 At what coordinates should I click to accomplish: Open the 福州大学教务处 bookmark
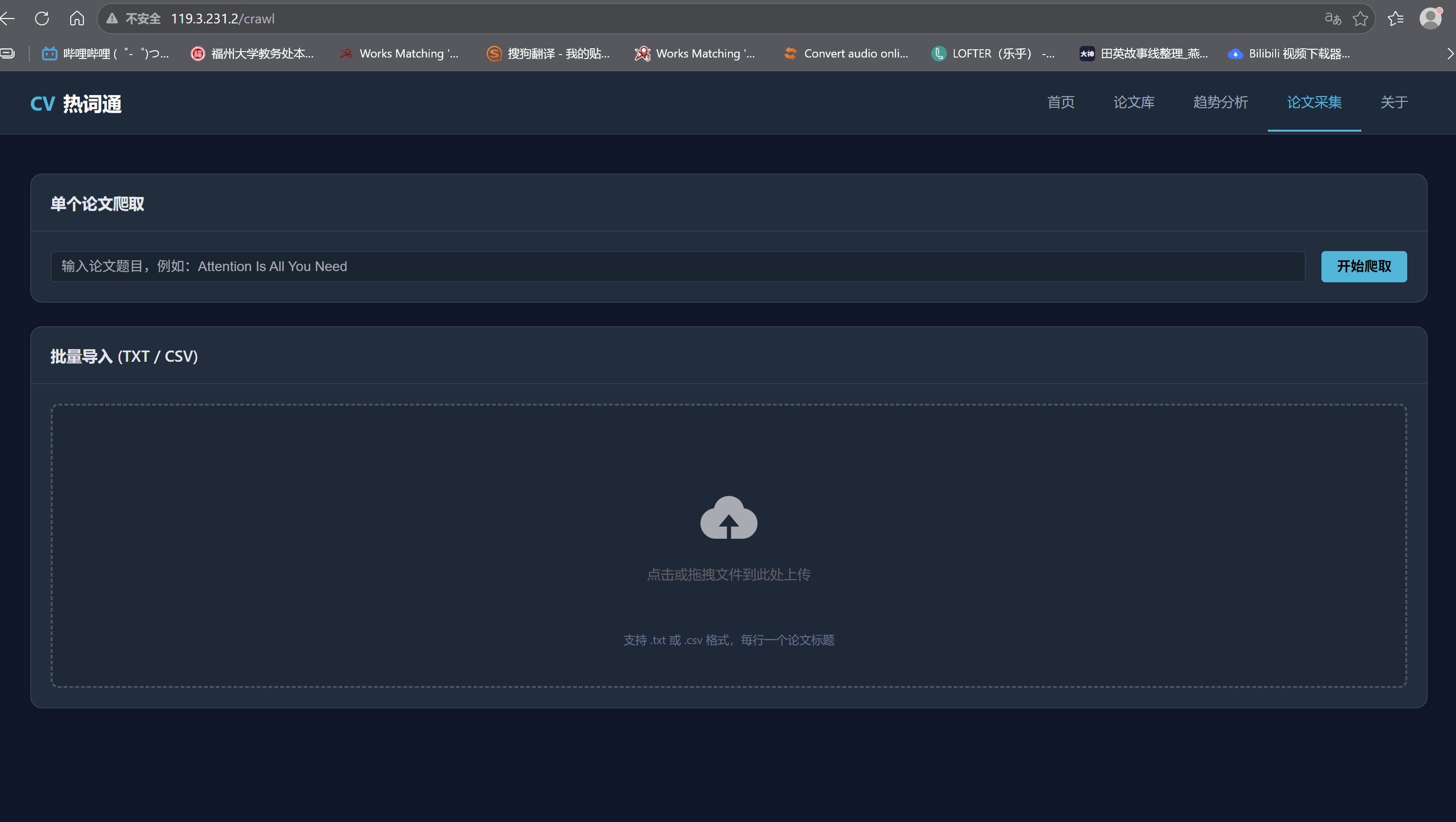tap(252, 54)
